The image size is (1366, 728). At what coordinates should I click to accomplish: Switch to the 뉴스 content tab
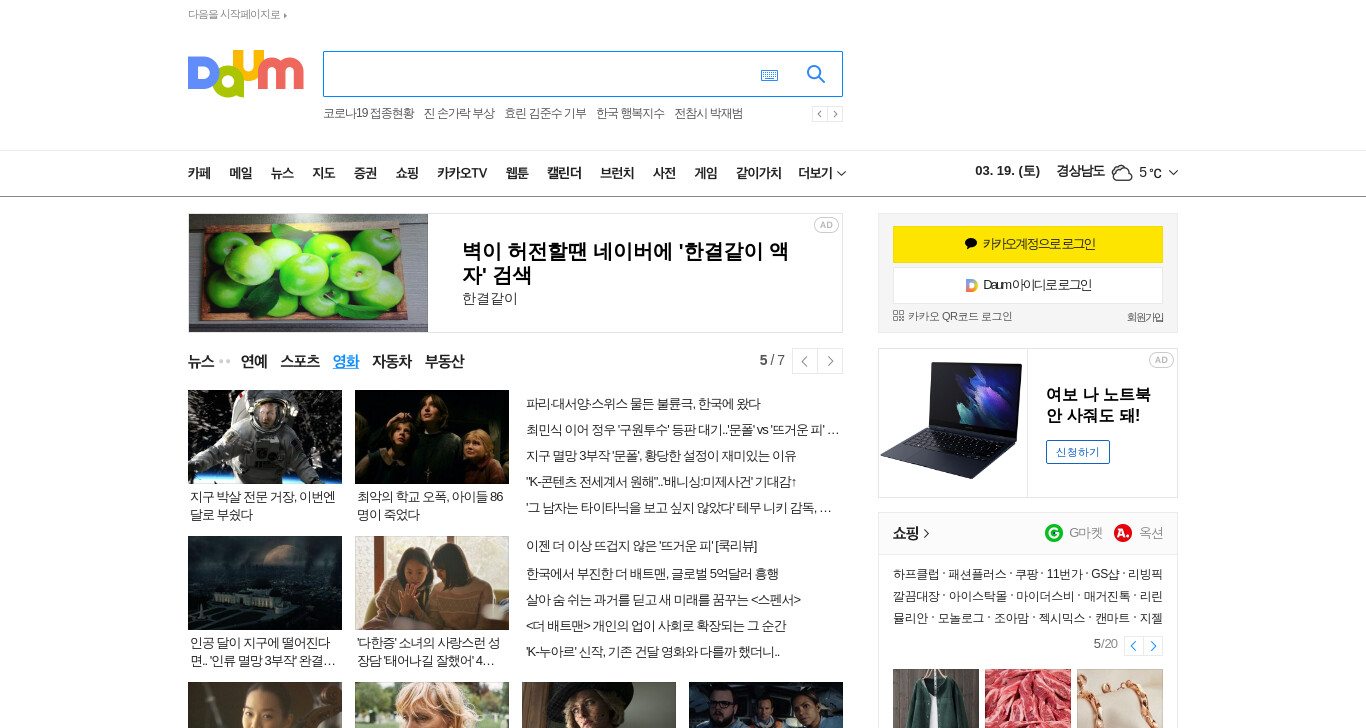point(201,361)
